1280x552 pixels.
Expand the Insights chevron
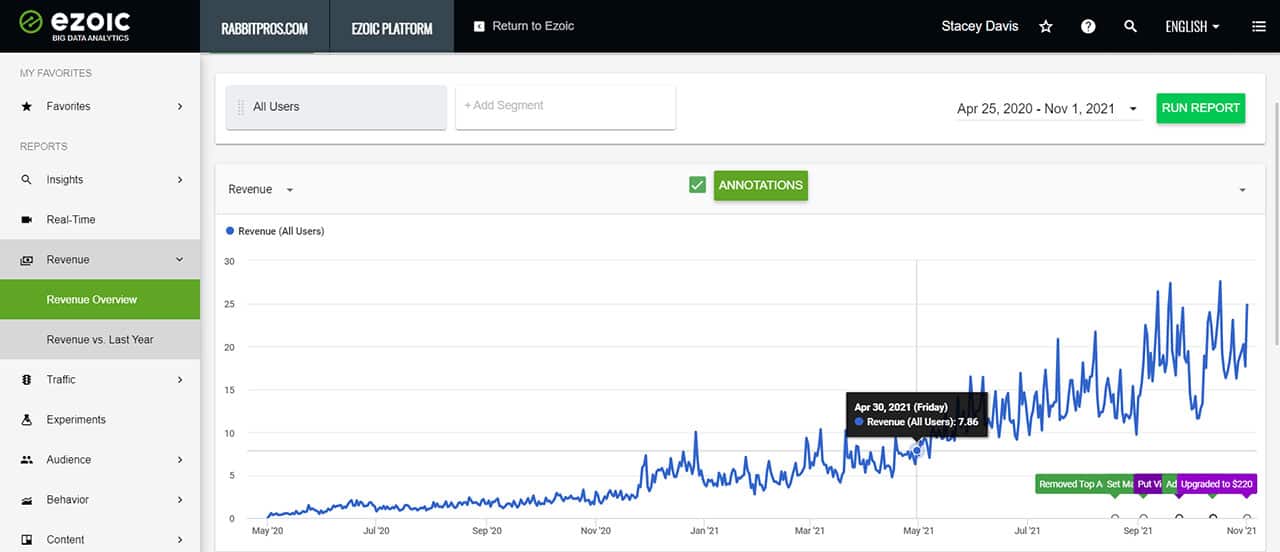(x=180, y=180)
